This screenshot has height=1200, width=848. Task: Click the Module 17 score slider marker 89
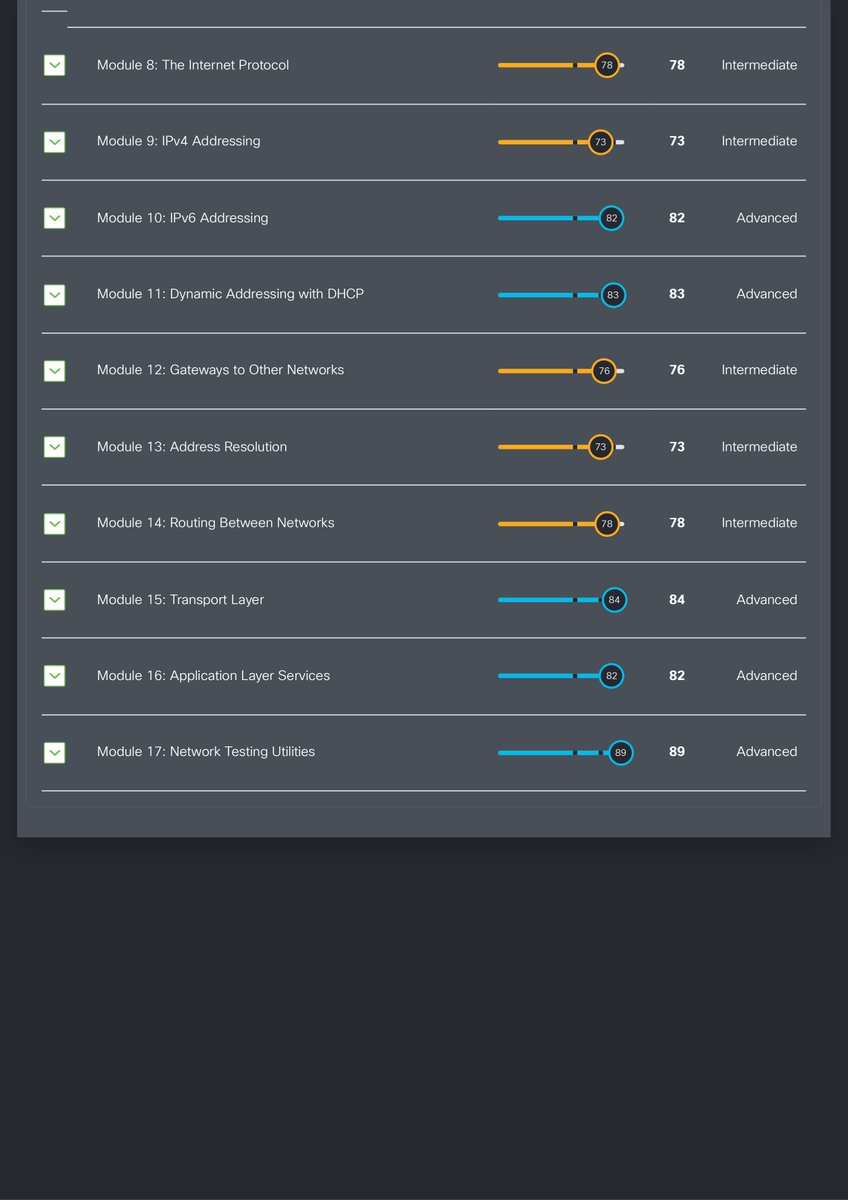coord(620,752)
